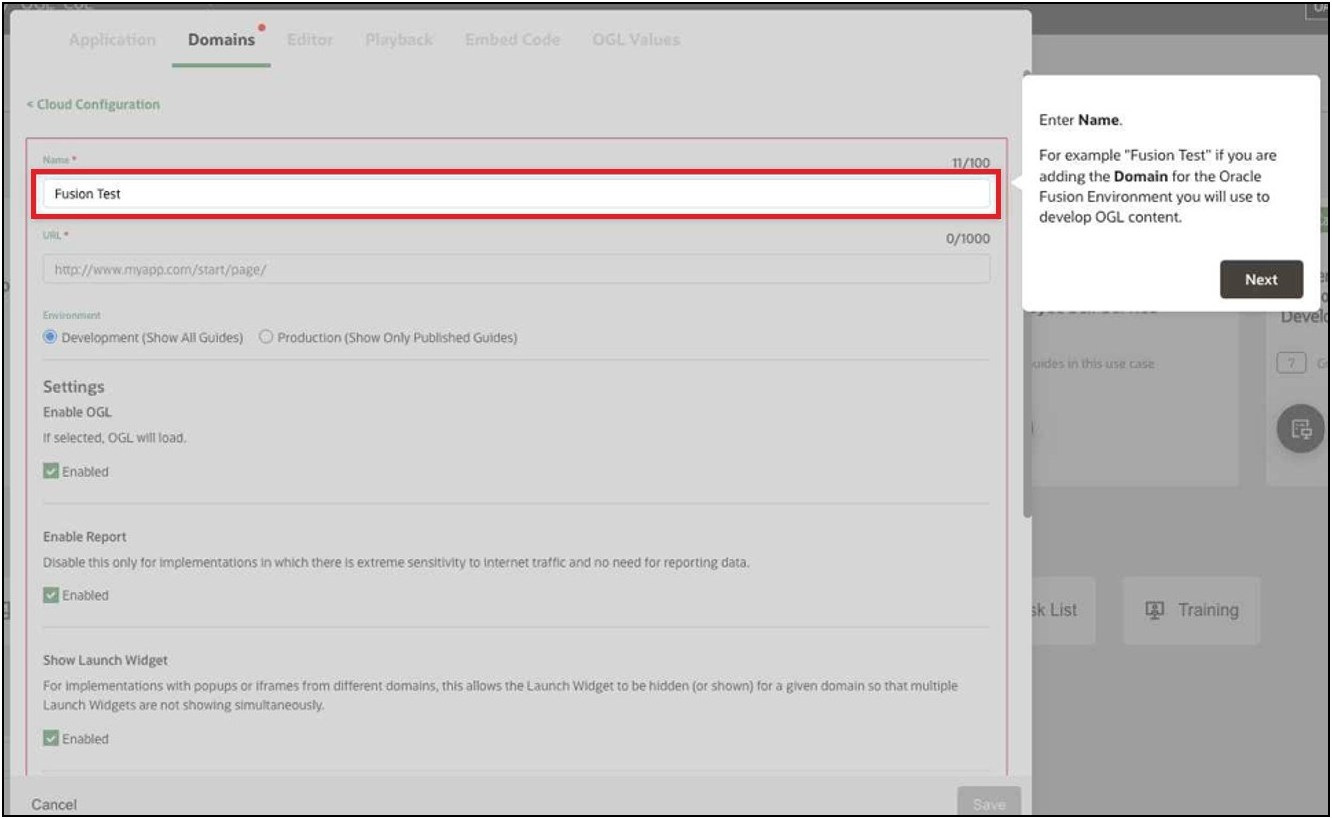Click the URL input field
The image size is (1332, 819).
pyautogui.click(x=516, y=269)
